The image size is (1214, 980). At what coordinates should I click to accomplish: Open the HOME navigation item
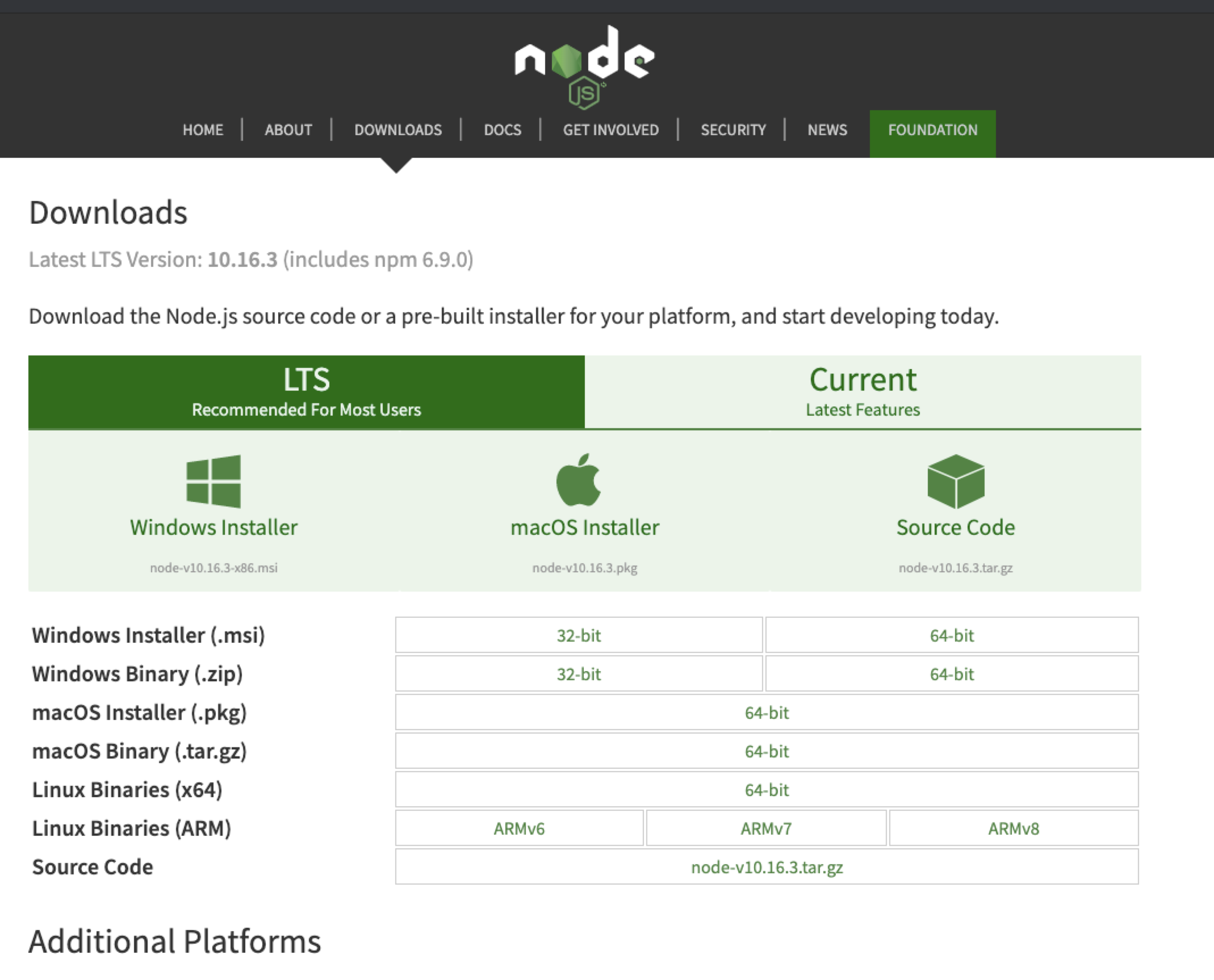click(203, 130)
